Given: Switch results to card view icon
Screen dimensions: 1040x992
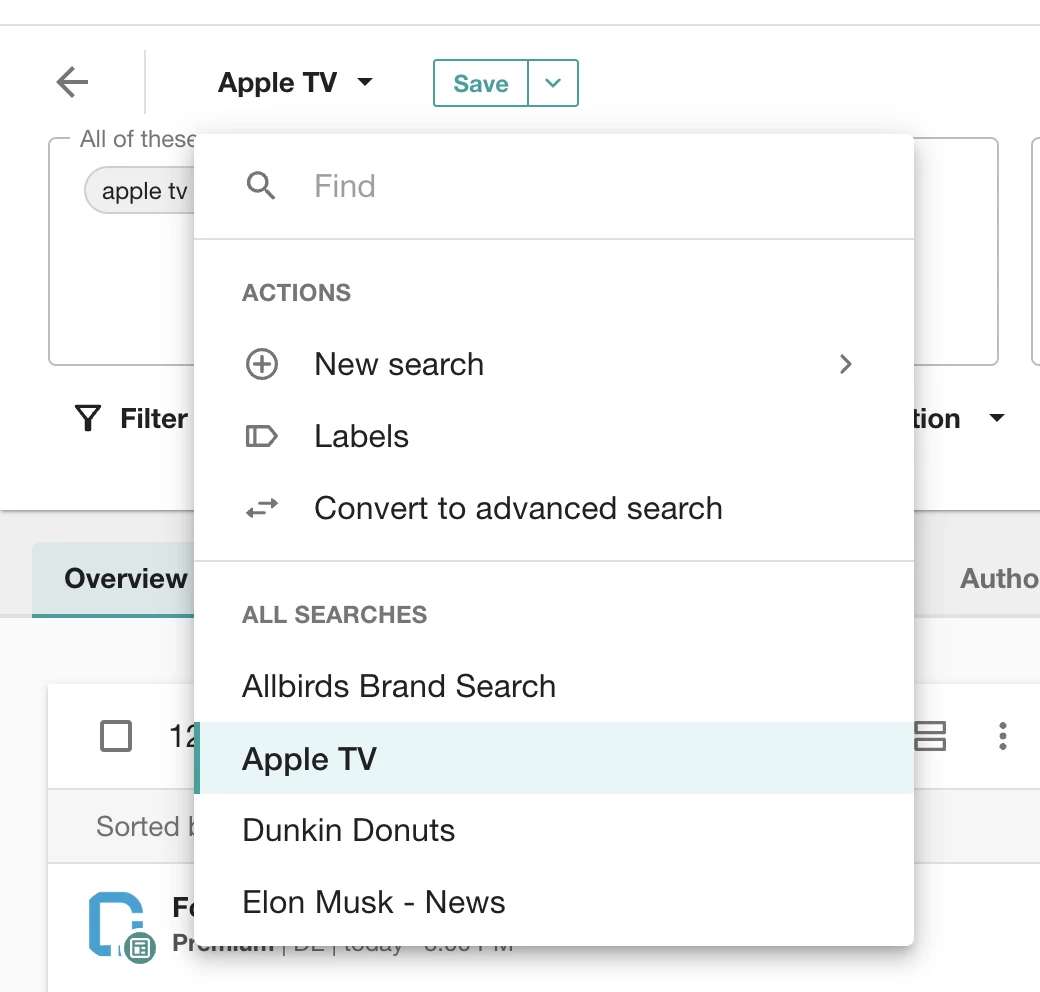Looking at the screenshot, I should click(x=930, y=736).
